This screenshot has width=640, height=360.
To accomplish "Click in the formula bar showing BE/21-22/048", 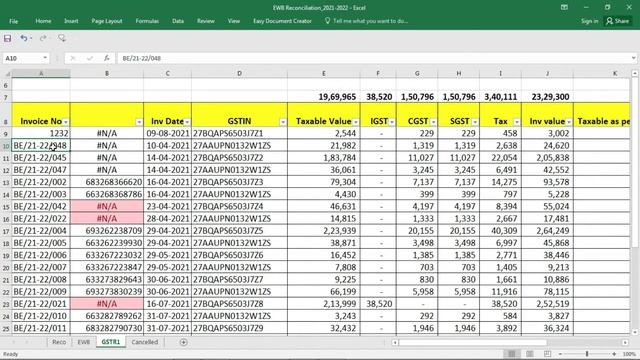I will (373, 58).
